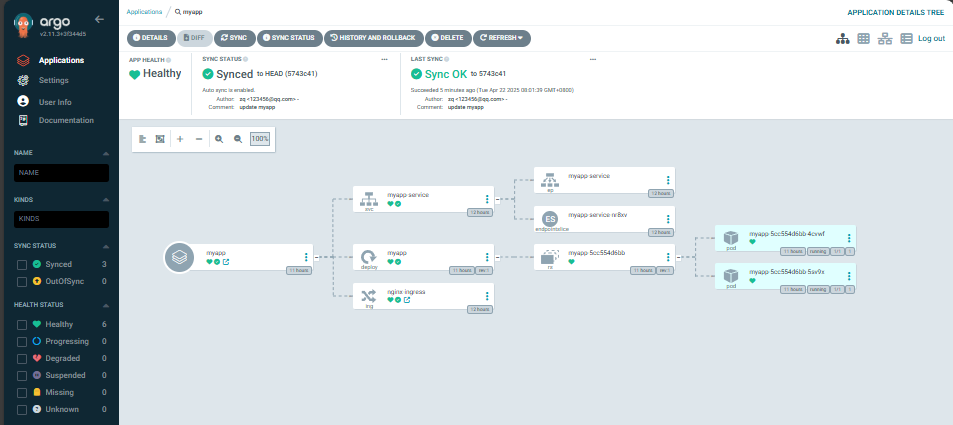Collapse the HEALTH STATUS filter section

coord(106,305)
